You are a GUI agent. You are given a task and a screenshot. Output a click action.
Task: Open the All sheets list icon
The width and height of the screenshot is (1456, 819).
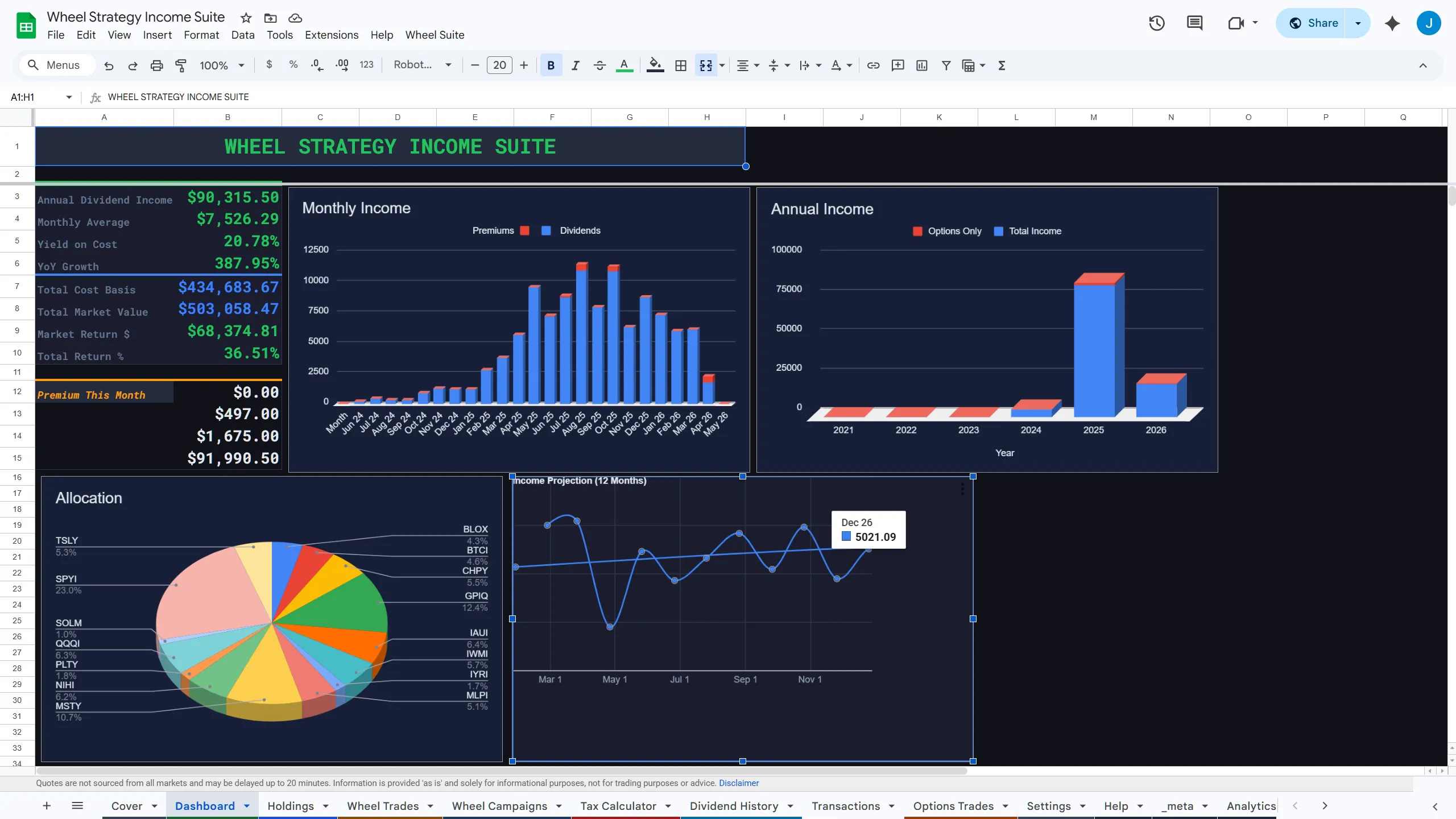[x=77, y=805]
